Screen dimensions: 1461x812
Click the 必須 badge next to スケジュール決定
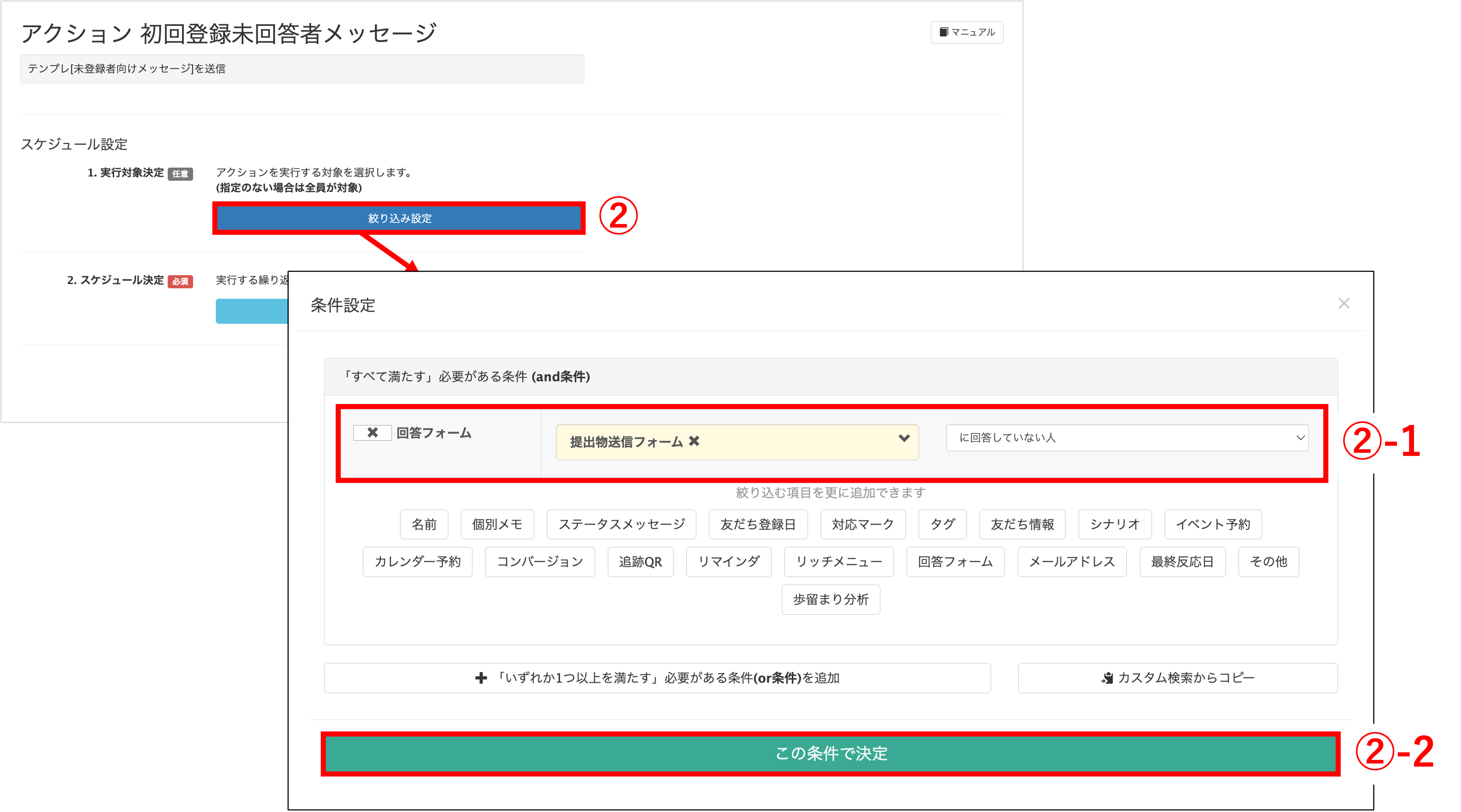(180, 281)
